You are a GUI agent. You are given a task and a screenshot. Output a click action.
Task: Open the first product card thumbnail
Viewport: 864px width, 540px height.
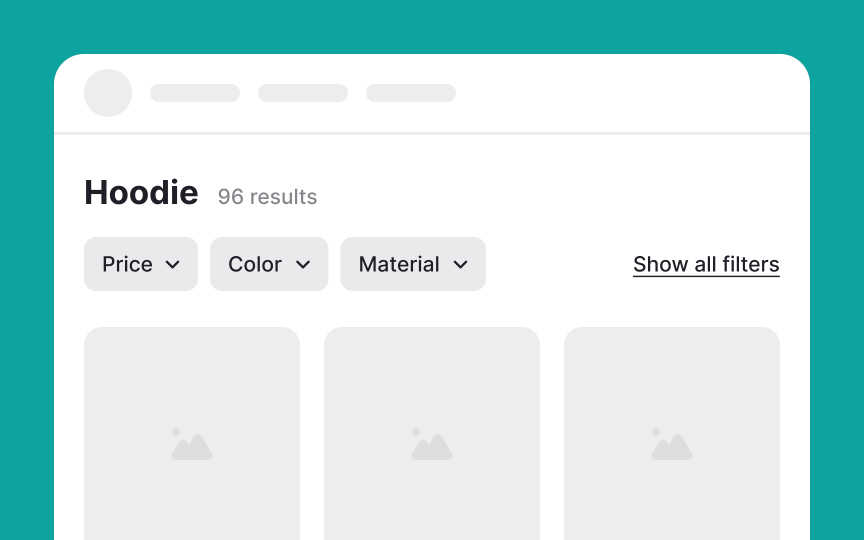192,434
